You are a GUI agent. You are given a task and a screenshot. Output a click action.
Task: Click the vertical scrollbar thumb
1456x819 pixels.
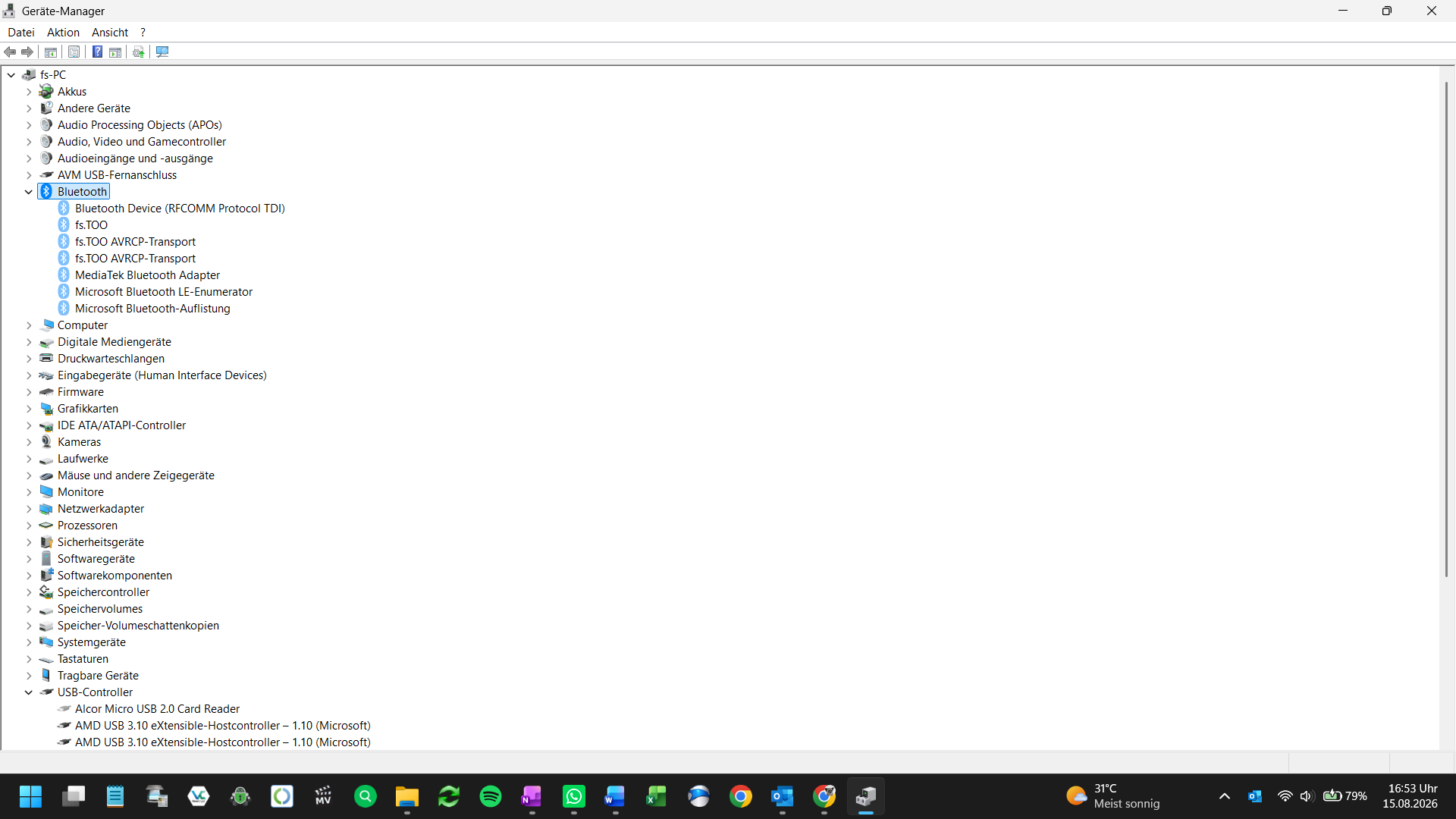pyautogui.click(x=1446, y=329)
